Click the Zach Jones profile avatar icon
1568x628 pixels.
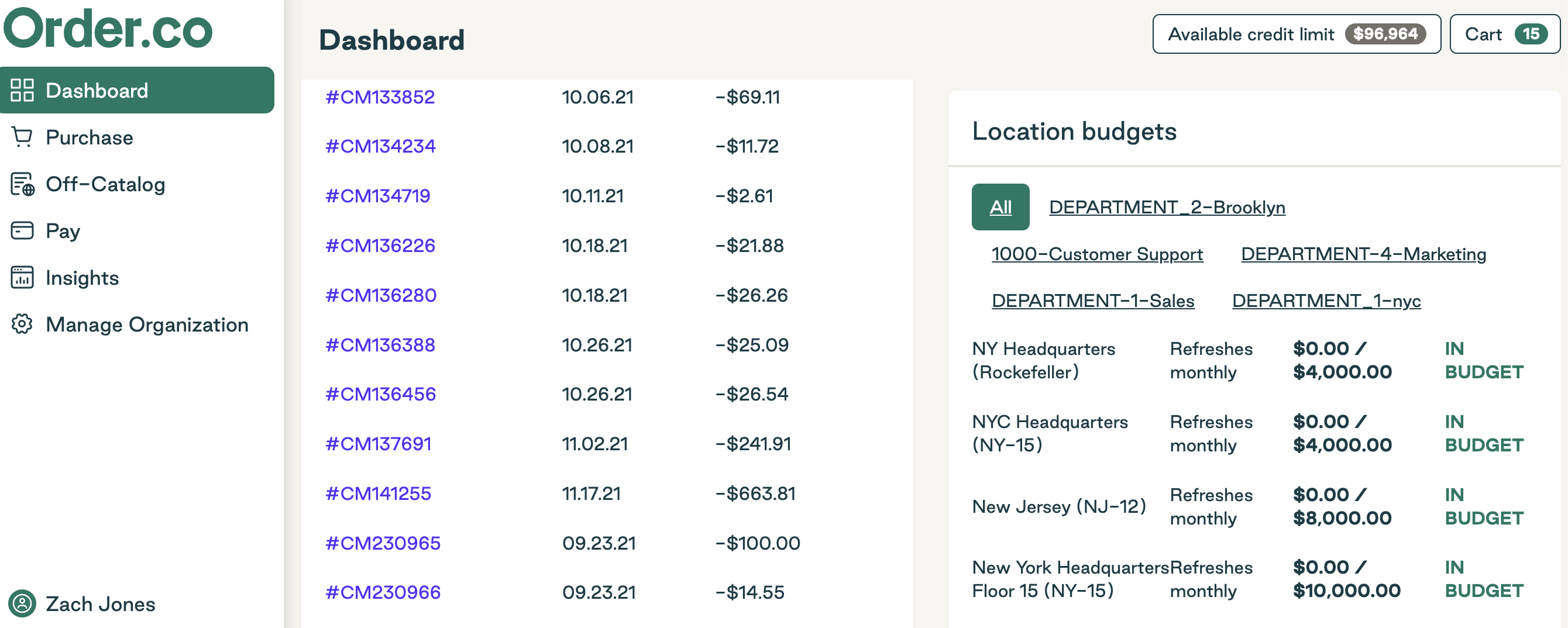[22, 604]
